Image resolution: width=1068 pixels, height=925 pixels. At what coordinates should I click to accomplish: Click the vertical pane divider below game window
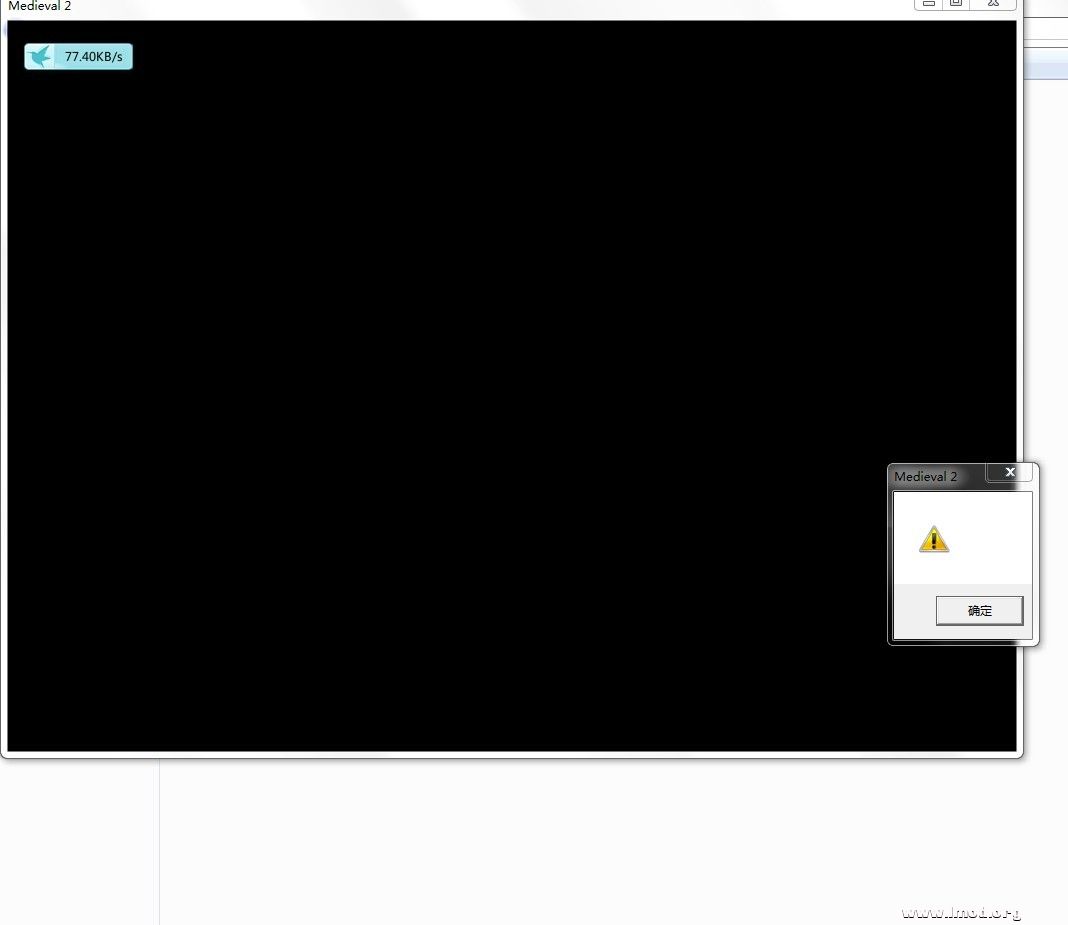coord(159,840)
